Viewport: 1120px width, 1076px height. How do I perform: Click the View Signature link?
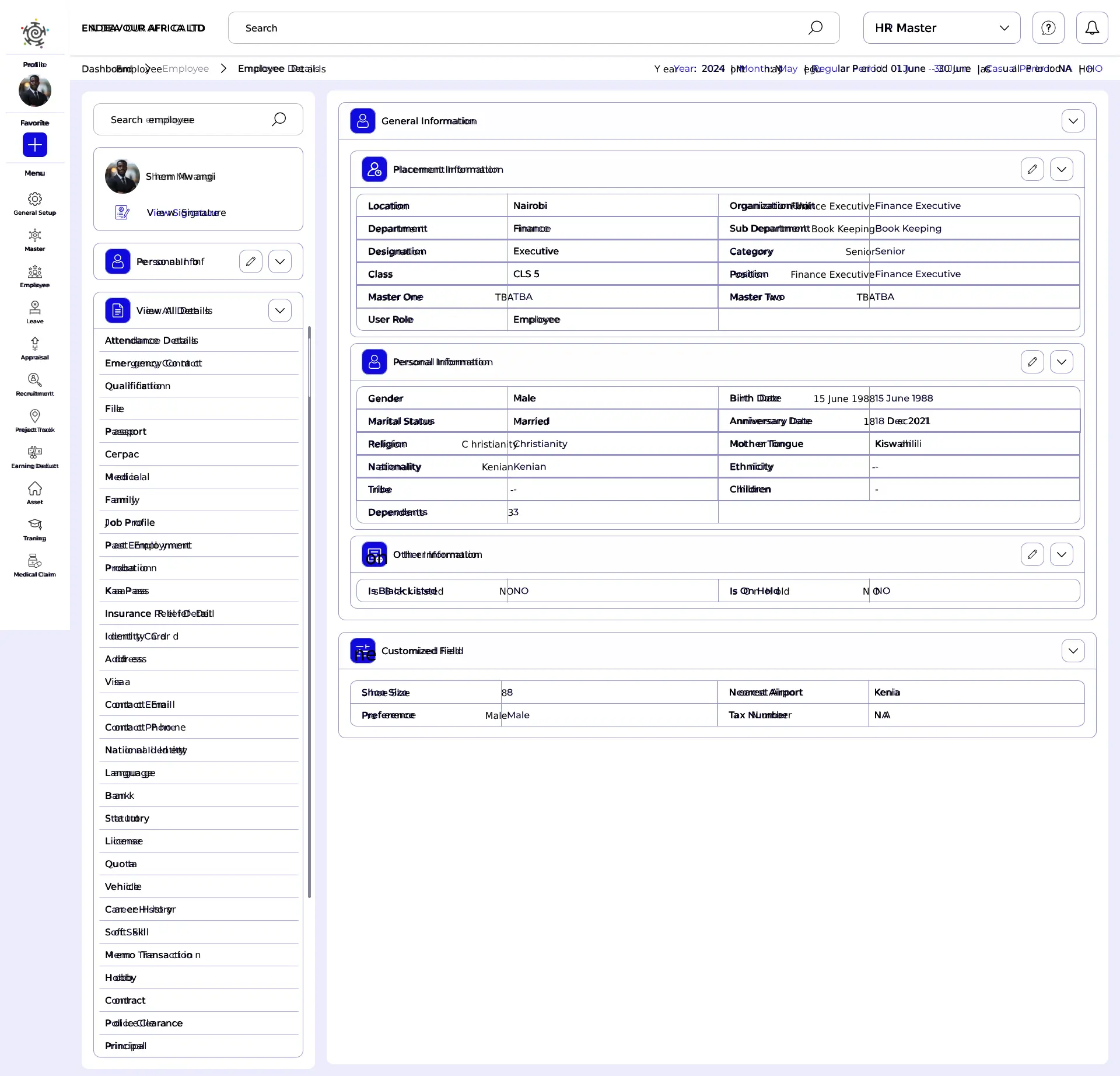tap(185, 212)
